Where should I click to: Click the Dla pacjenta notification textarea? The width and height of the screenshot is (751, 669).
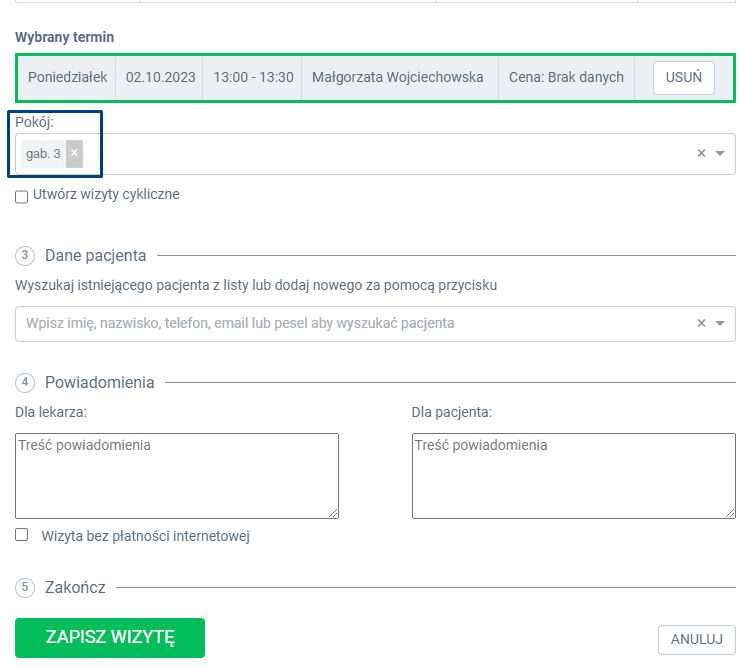(x=573, y=476)
